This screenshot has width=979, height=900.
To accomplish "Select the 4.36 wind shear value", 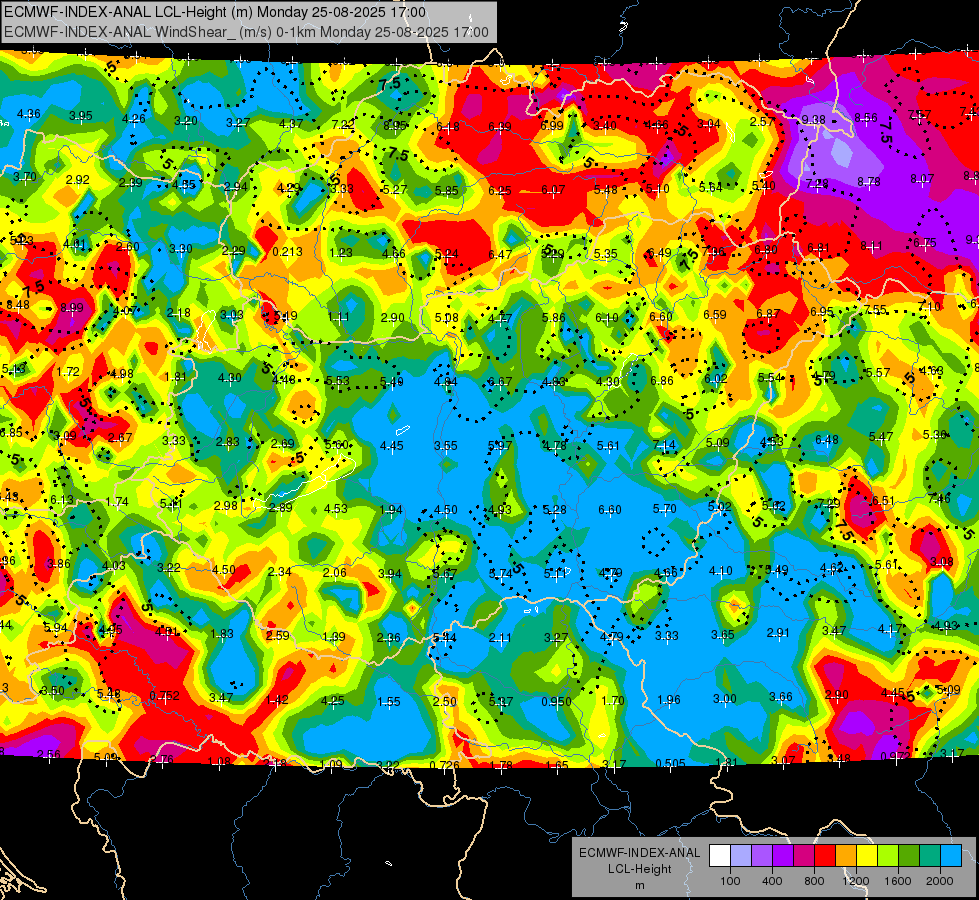I will click(x=29, y=114).
